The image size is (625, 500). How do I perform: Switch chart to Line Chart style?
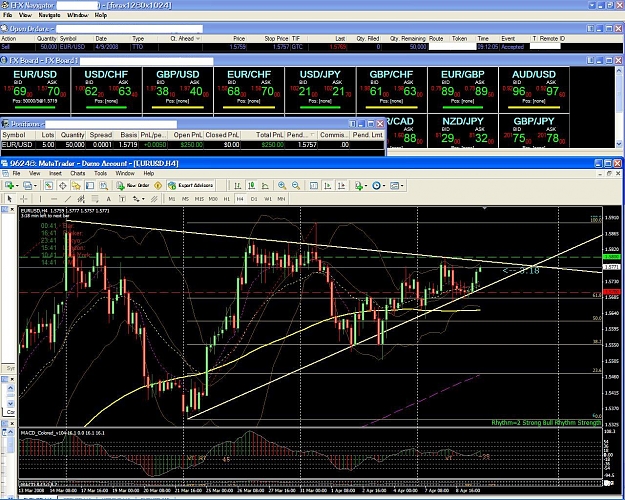(x=265, y=185)
